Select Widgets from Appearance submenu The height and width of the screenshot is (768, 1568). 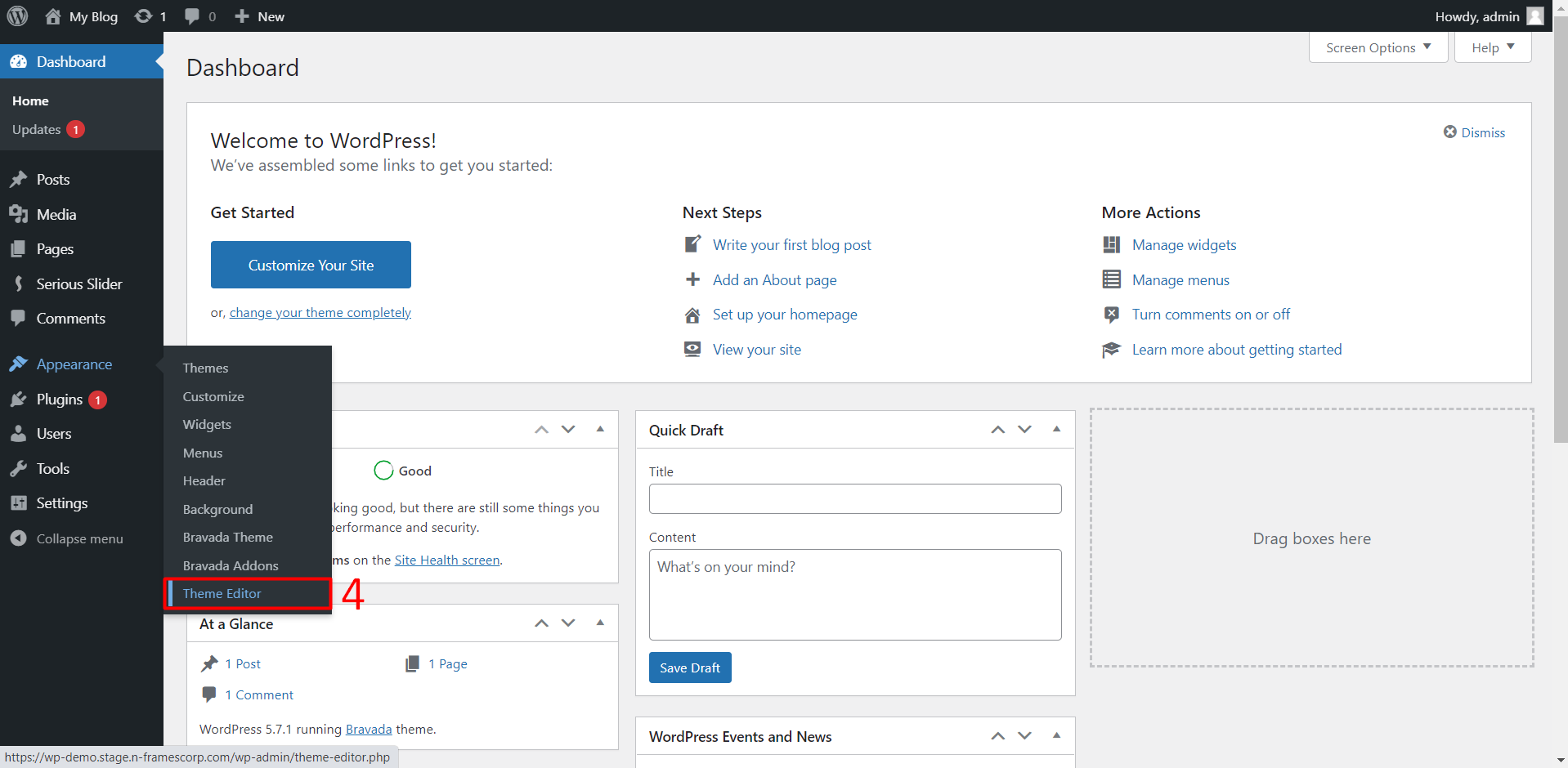[x=207, y=425]
